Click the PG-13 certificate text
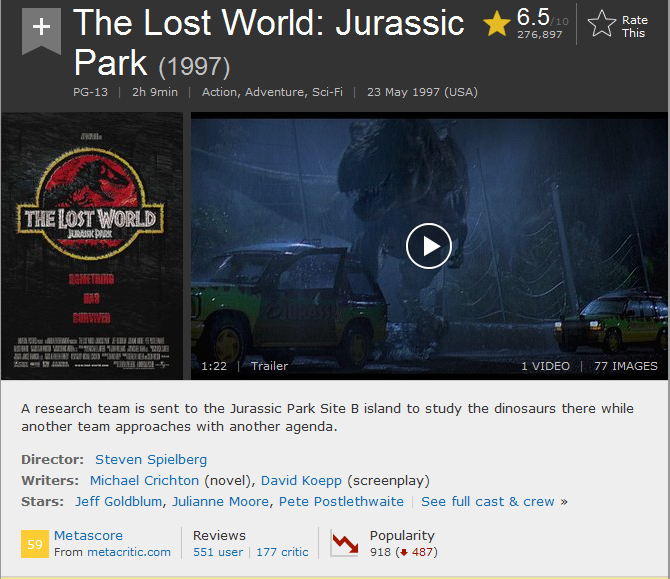670x579 pixels. pyautogui.click(x=91, y=92)
